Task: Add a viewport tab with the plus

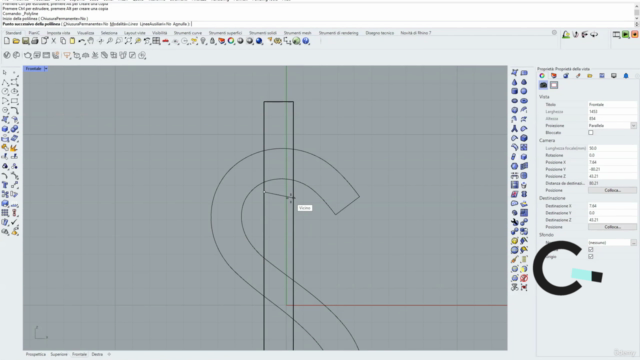Action: [109, 354]
